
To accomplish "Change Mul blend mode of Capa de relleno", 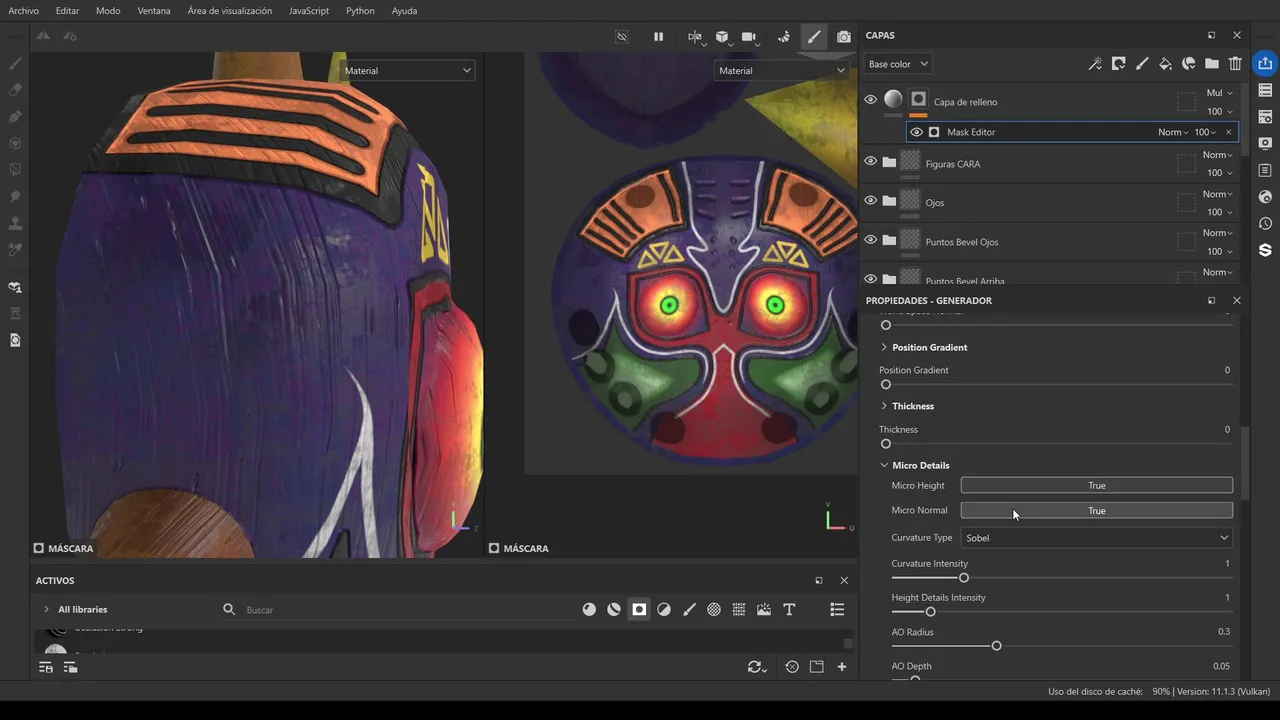I will point(1219,93).
